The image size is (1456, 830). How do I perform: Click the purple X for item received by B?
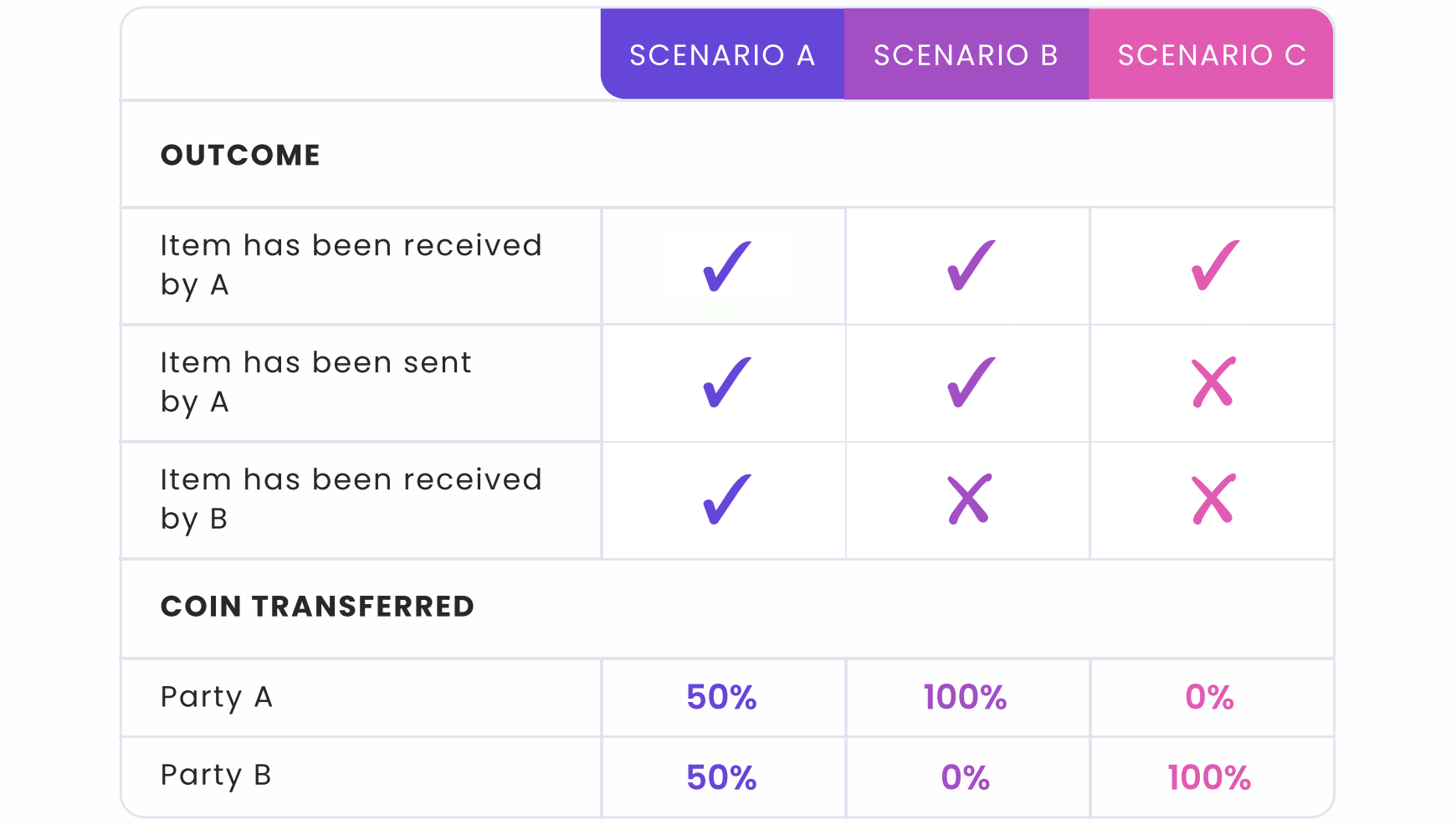click(x=970, y=500)
